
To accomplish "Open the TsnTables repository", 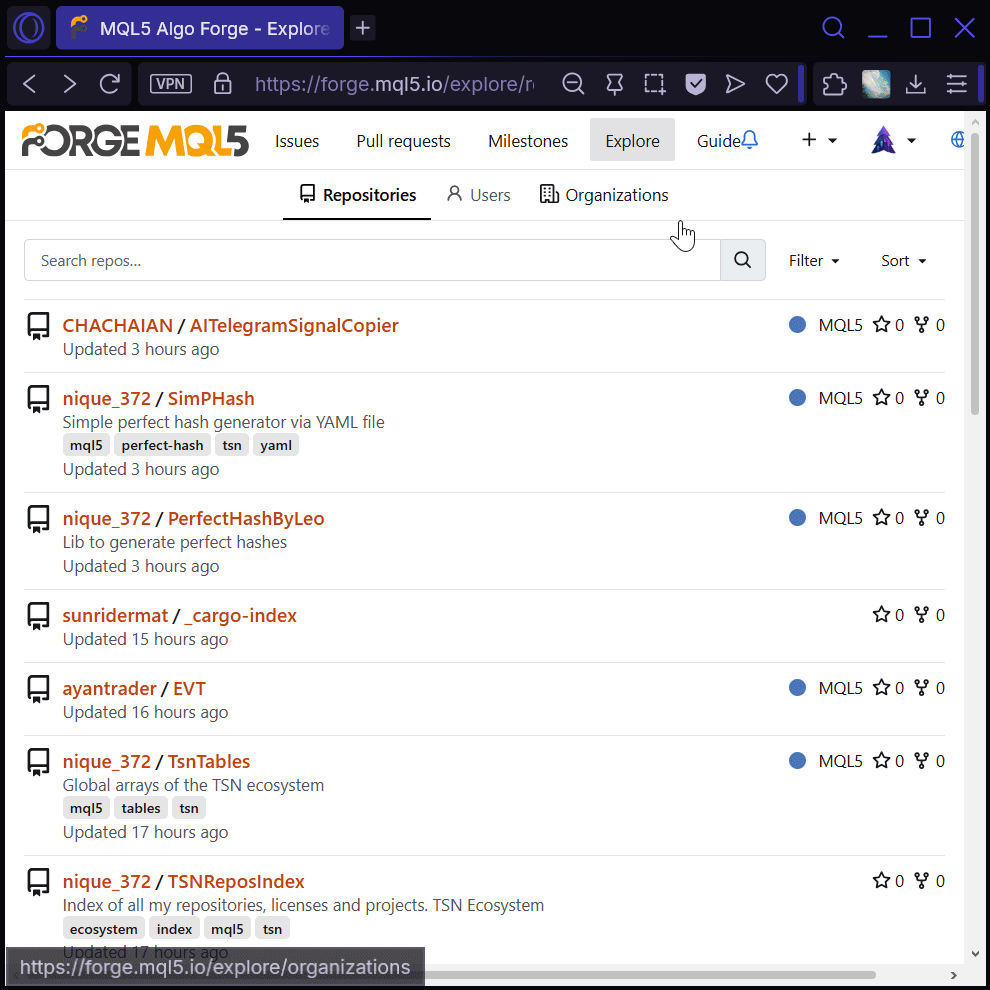I will (x=209, y=762).
